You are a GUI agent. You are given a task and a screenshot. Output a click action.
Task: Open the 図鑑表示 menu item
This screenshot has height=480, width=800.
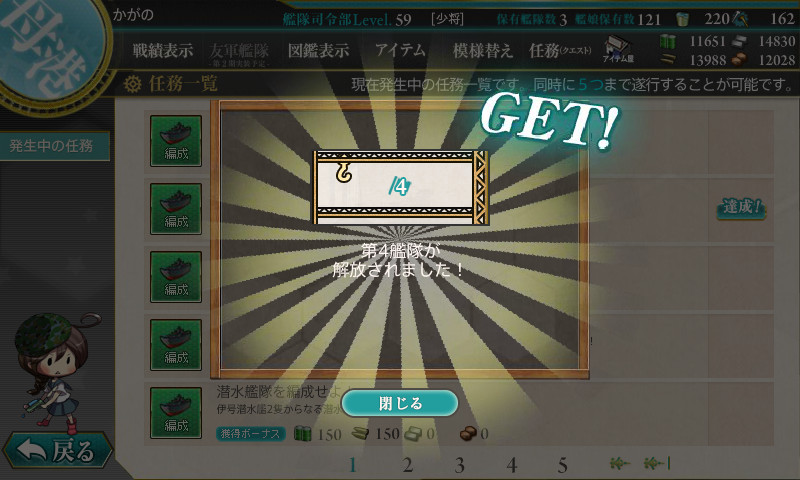(318, 50)
